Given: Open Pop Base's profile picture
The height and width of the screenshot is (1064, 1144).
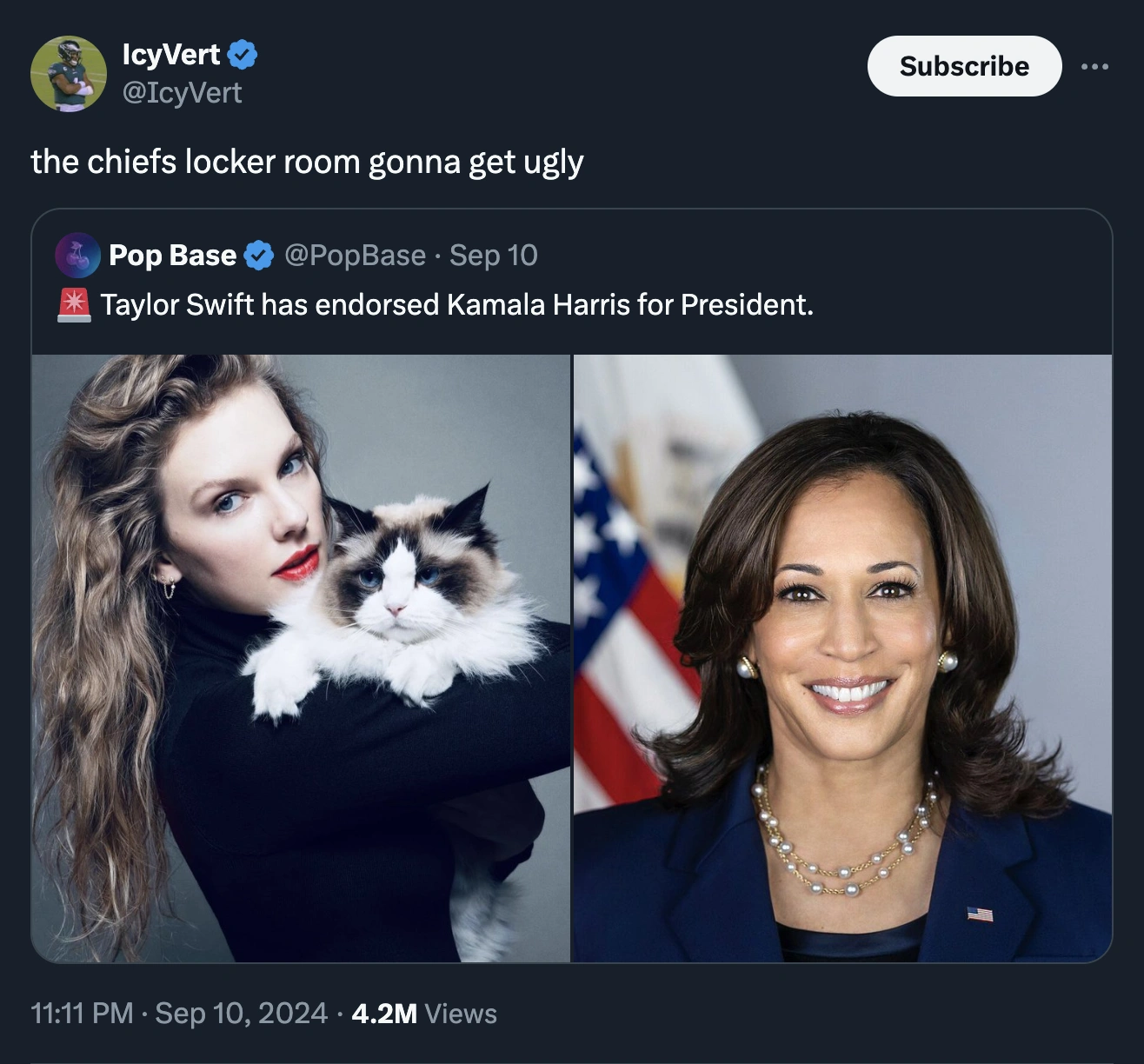Looking at the screenshot, I should [77, 256].
